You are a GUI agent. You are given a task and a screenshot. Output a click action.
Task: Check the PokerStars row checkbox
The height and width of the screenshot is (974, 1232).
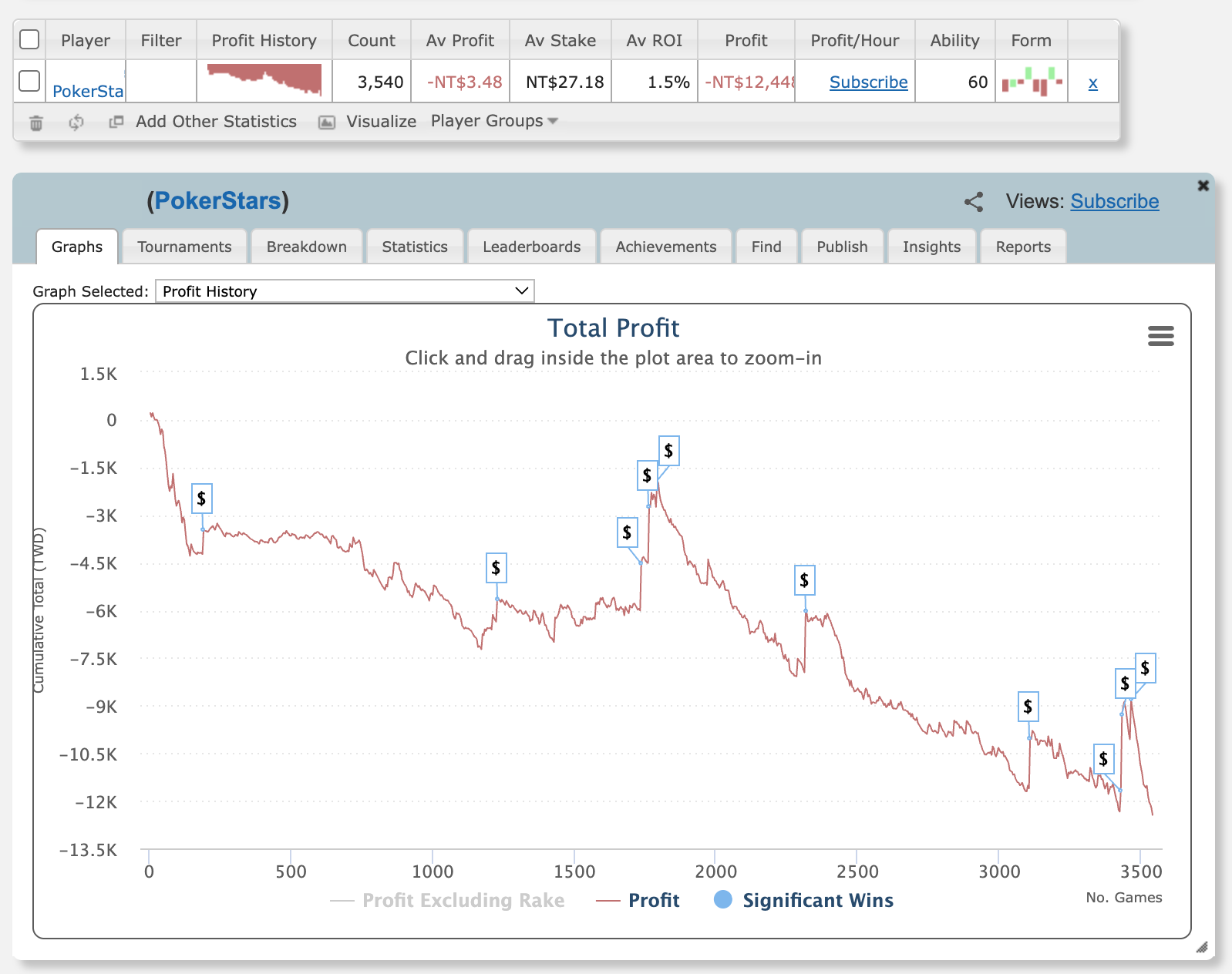tap(29, 81)
